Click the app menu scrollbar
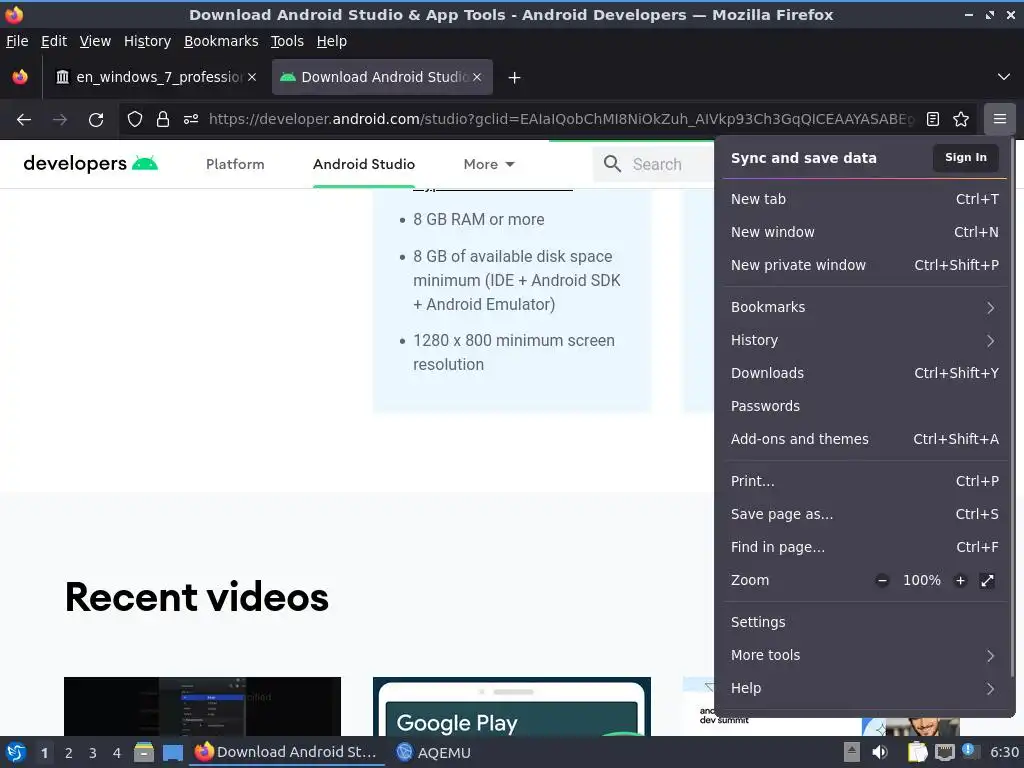 pyautogui.click(x=1012, y=405)
